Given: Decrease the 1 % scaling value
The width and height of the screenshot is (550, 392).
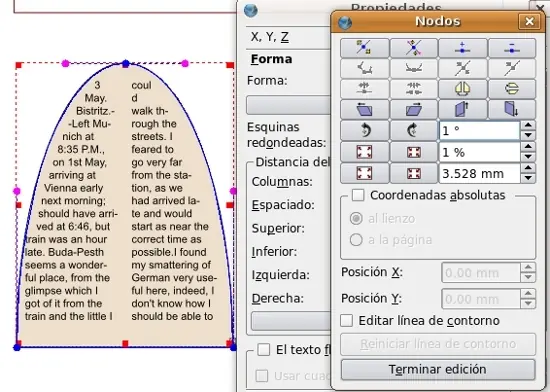Looking at the screenshot, I should [x=528, y=157].
